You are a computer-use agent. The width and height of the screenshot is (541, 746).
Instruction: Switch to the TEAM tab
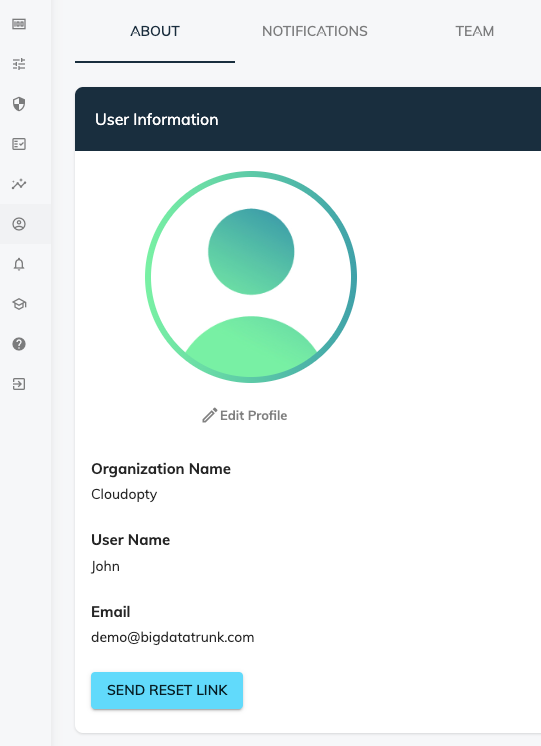(474, 31)
